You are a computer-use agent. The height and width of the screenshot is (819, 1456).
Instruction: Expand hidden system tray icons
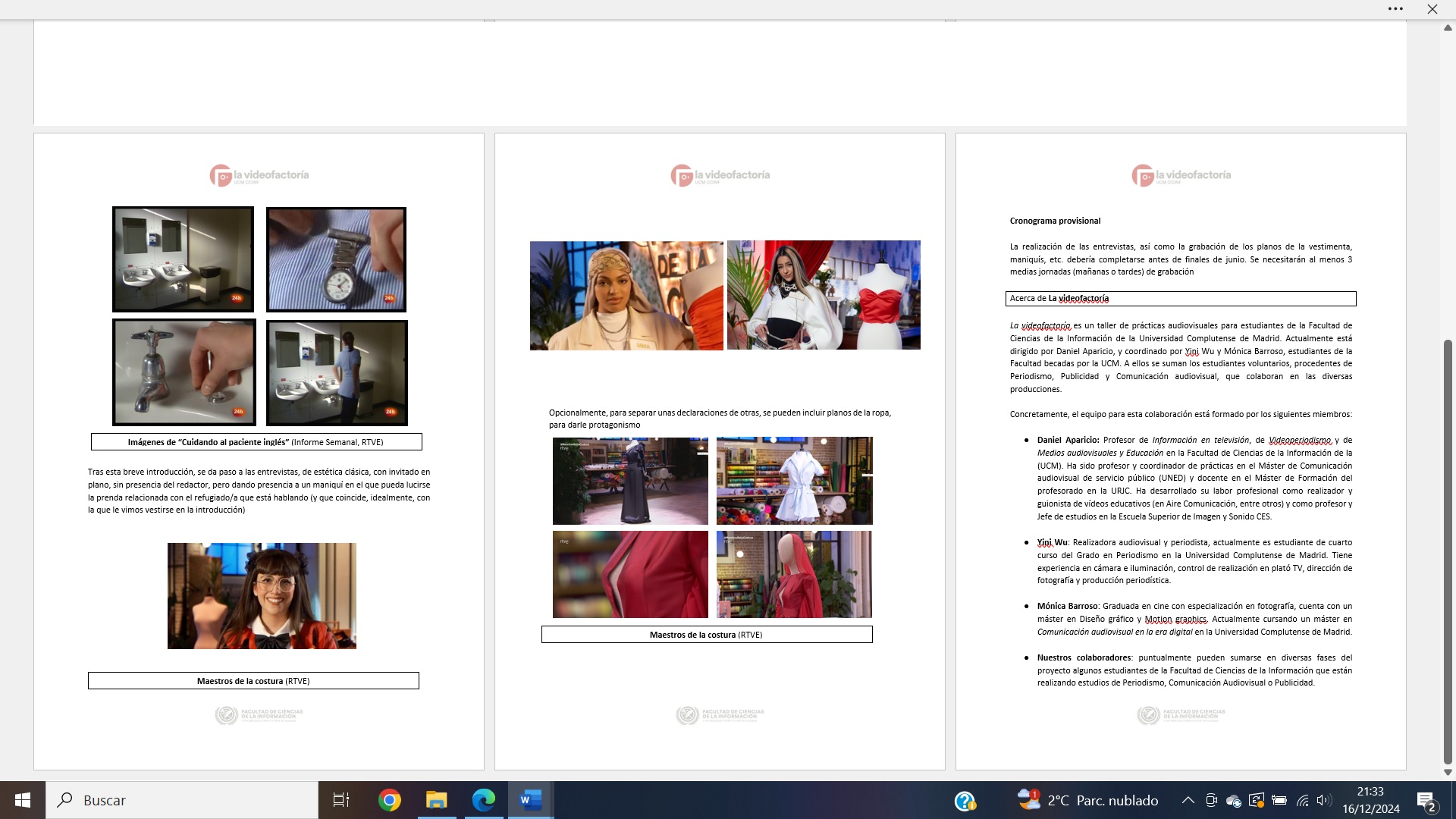(x=1188, y=800)
